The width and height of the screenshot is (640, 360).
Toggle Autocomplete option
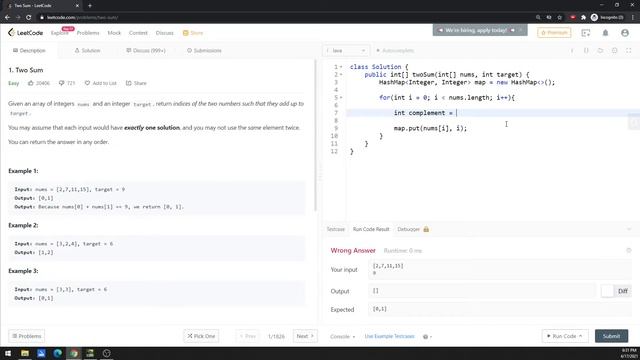click(x=395, y=51)
